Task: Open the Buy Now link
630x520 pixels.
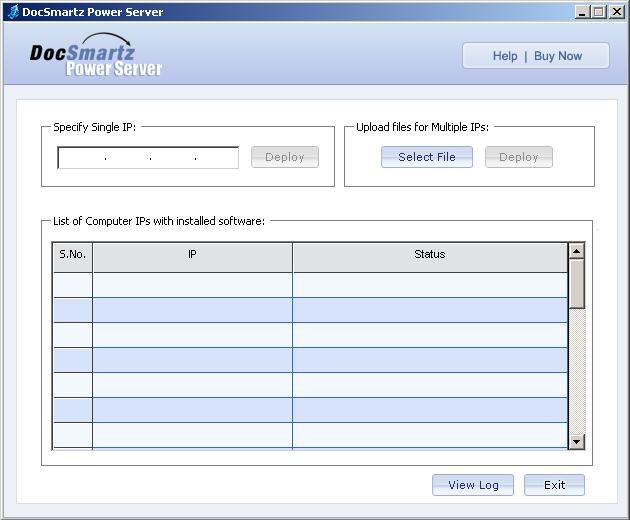Action: (558, 56)
